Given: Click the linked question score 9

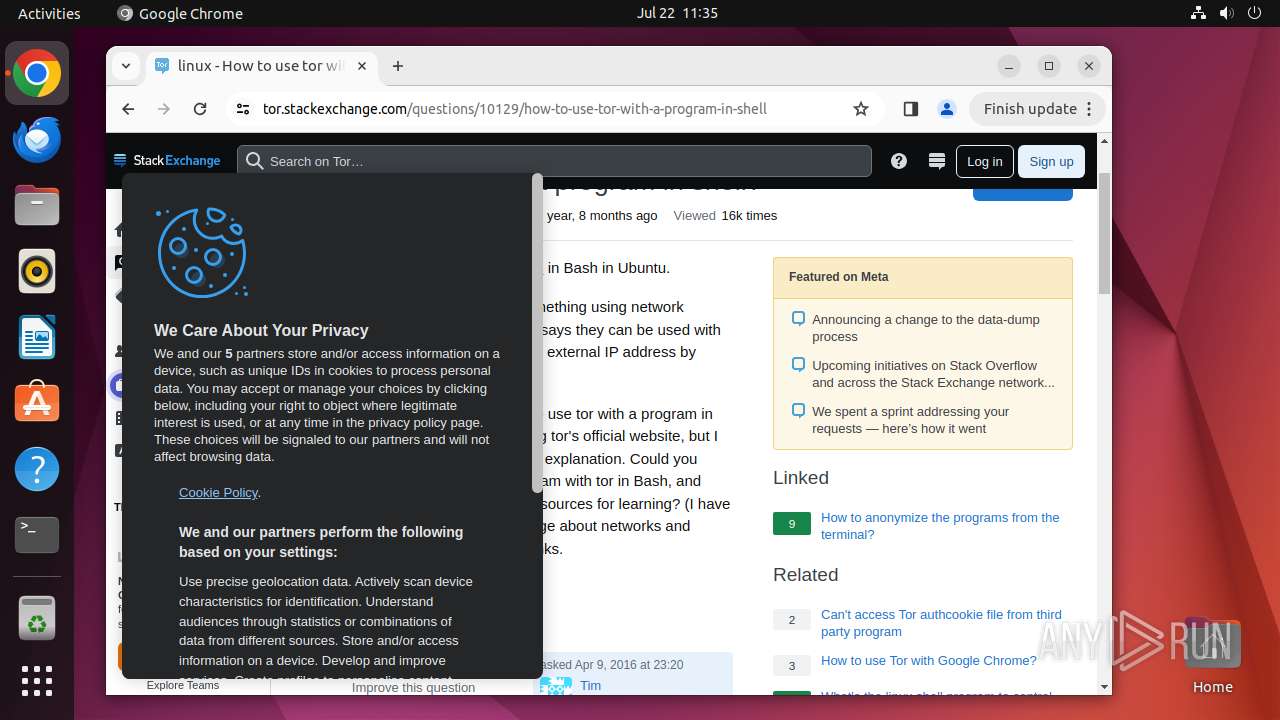Looking at the screenshot, I should tap(792, 524).
